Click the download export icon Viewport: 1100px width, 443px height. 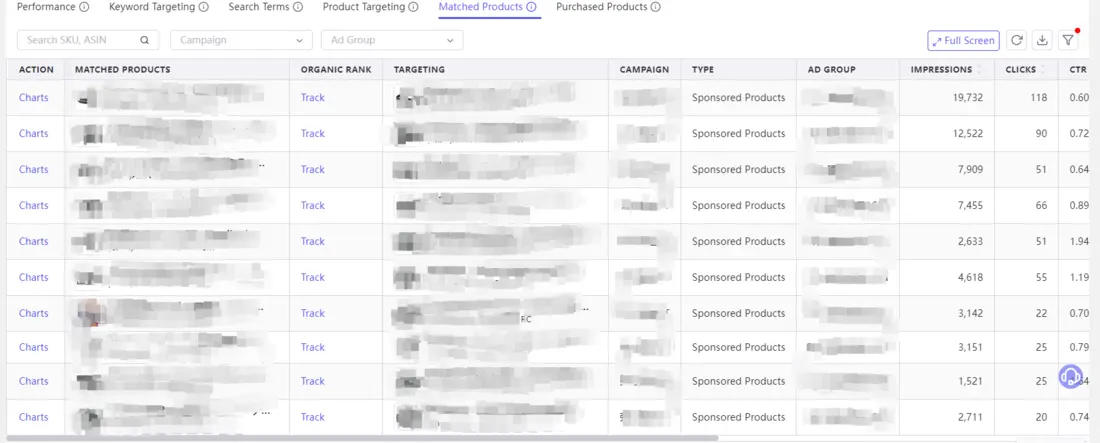click(1042, 40)
